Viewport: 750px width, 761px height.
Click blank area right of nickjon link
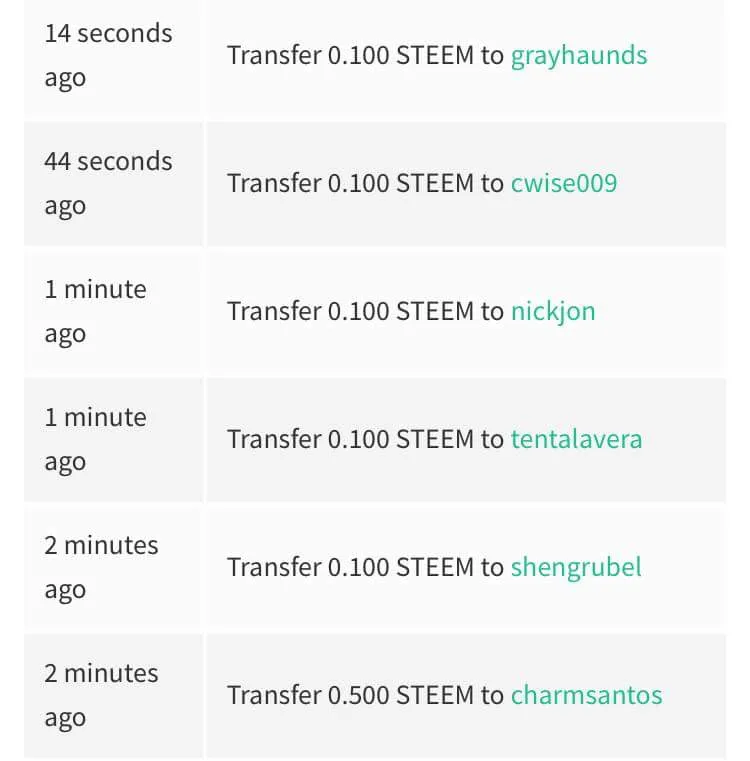[661, 312]
